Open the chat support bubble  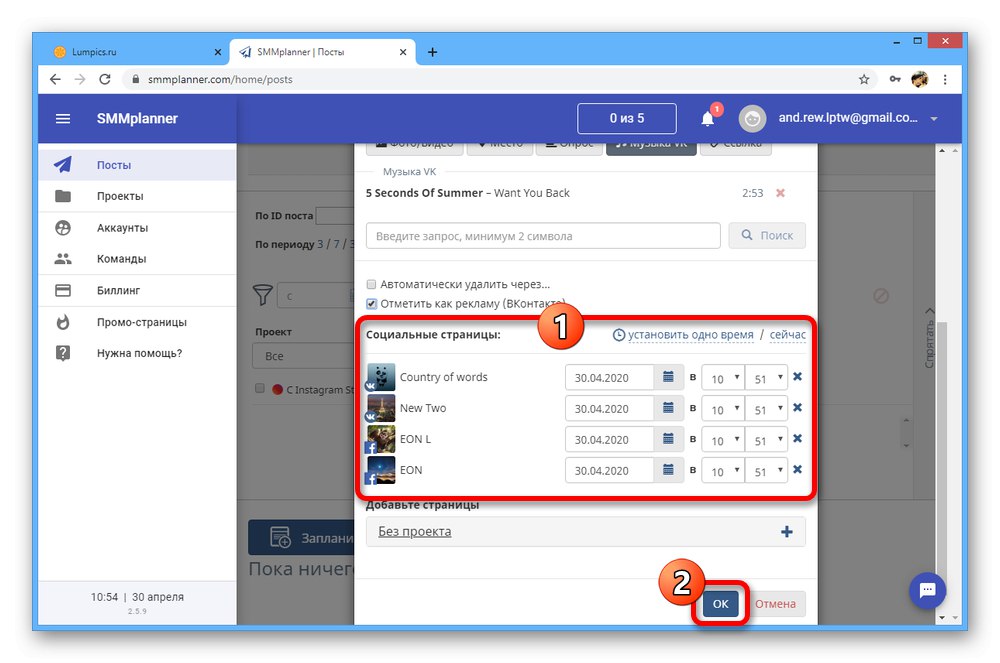tap(927, 590)
